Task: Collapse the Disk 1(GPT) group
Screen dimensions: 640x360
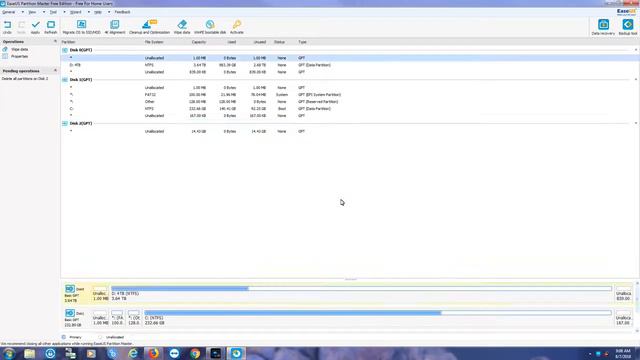Action: pyautogui.click(x=636, y=80)
